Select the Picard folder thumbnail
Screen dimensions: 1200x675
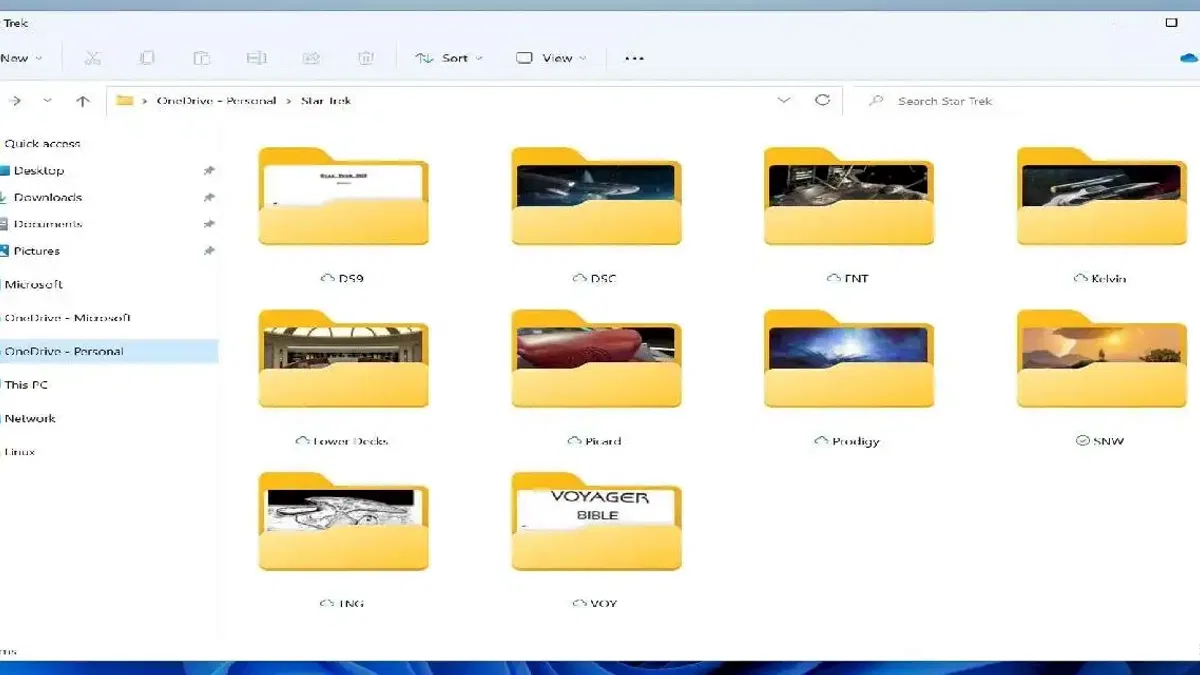coord(596,359)
